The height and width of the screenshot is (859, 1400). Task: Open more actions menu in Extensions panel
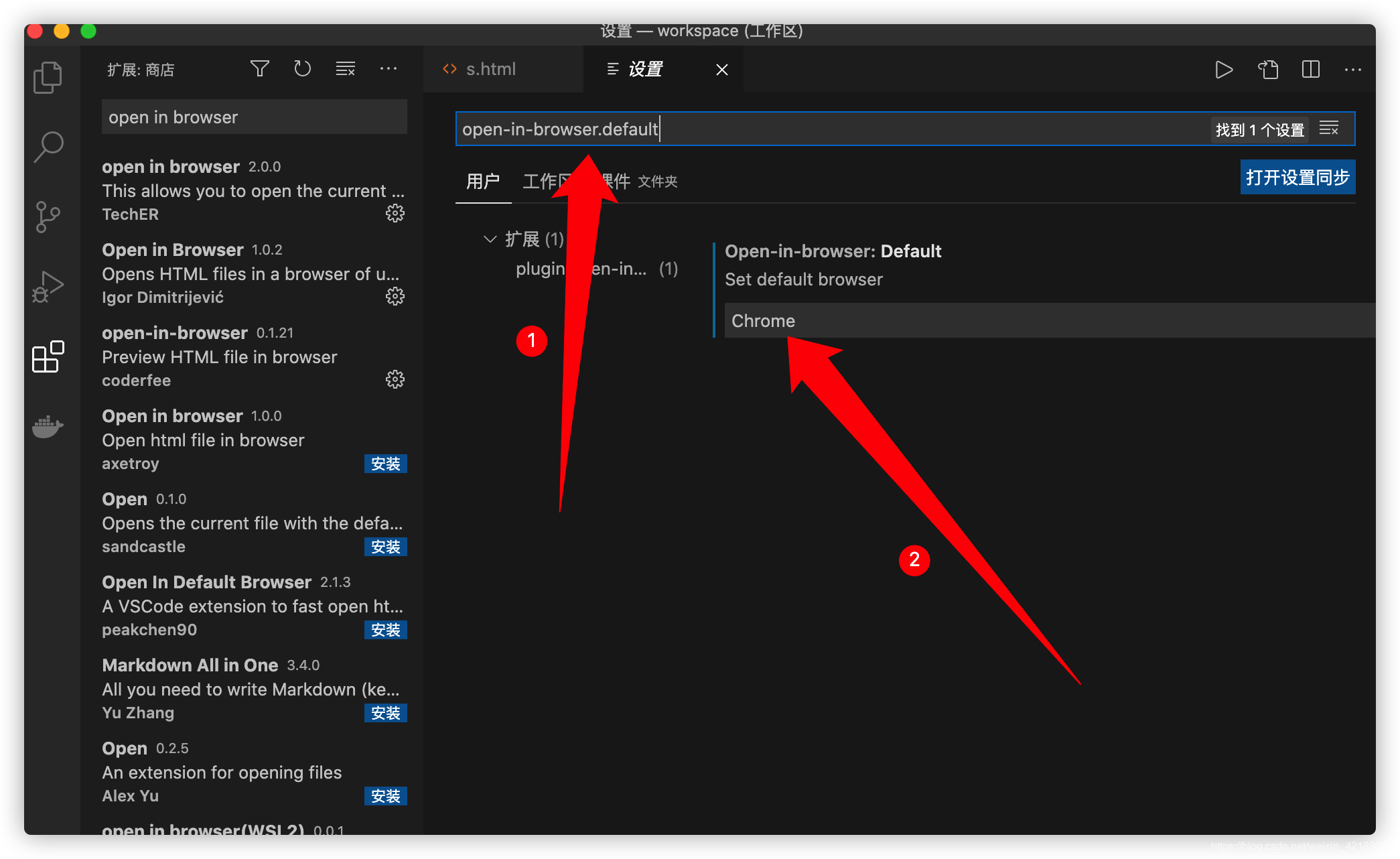click(389, 68)
